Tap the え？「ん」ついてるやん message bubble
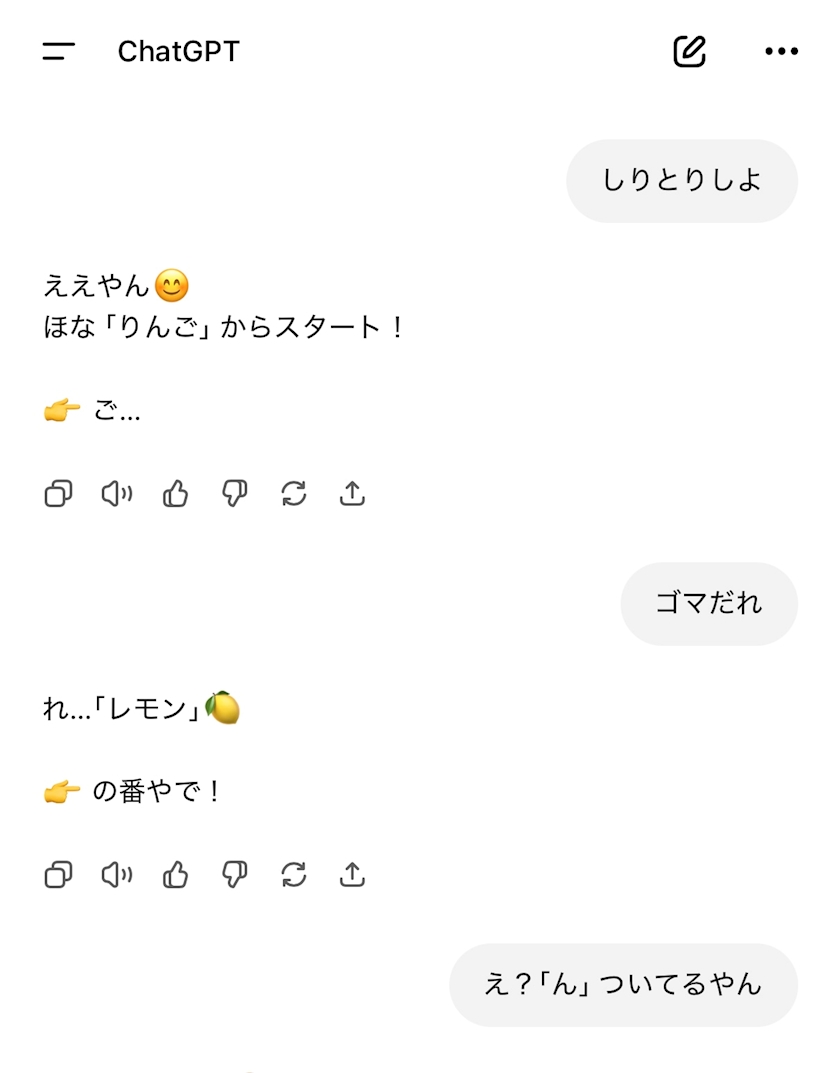This screenshot has width=840, height=1073. coord(623,985)
